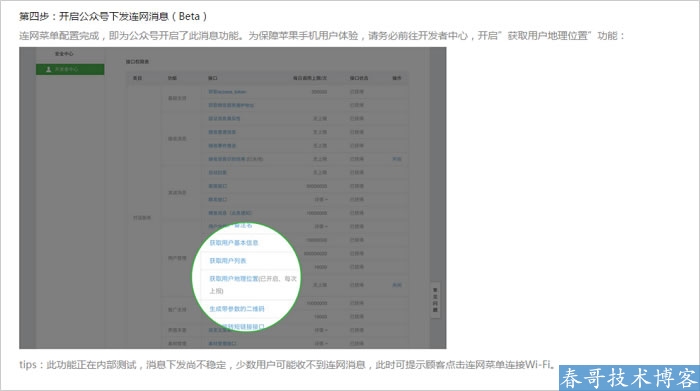Viewport: 700px width, 391px height.
Task: Click the embedded developer center screenshot
Action: (x=233, y=198)
